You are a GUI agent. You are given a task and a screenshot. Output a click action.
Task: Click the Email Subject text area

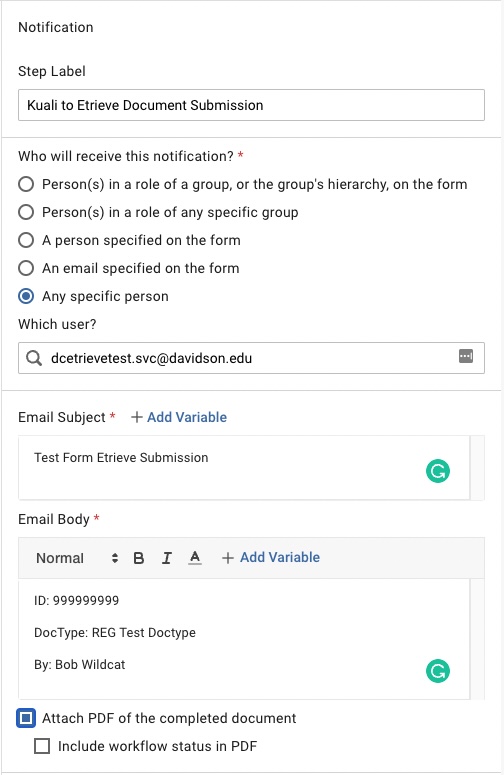(244, 468)
